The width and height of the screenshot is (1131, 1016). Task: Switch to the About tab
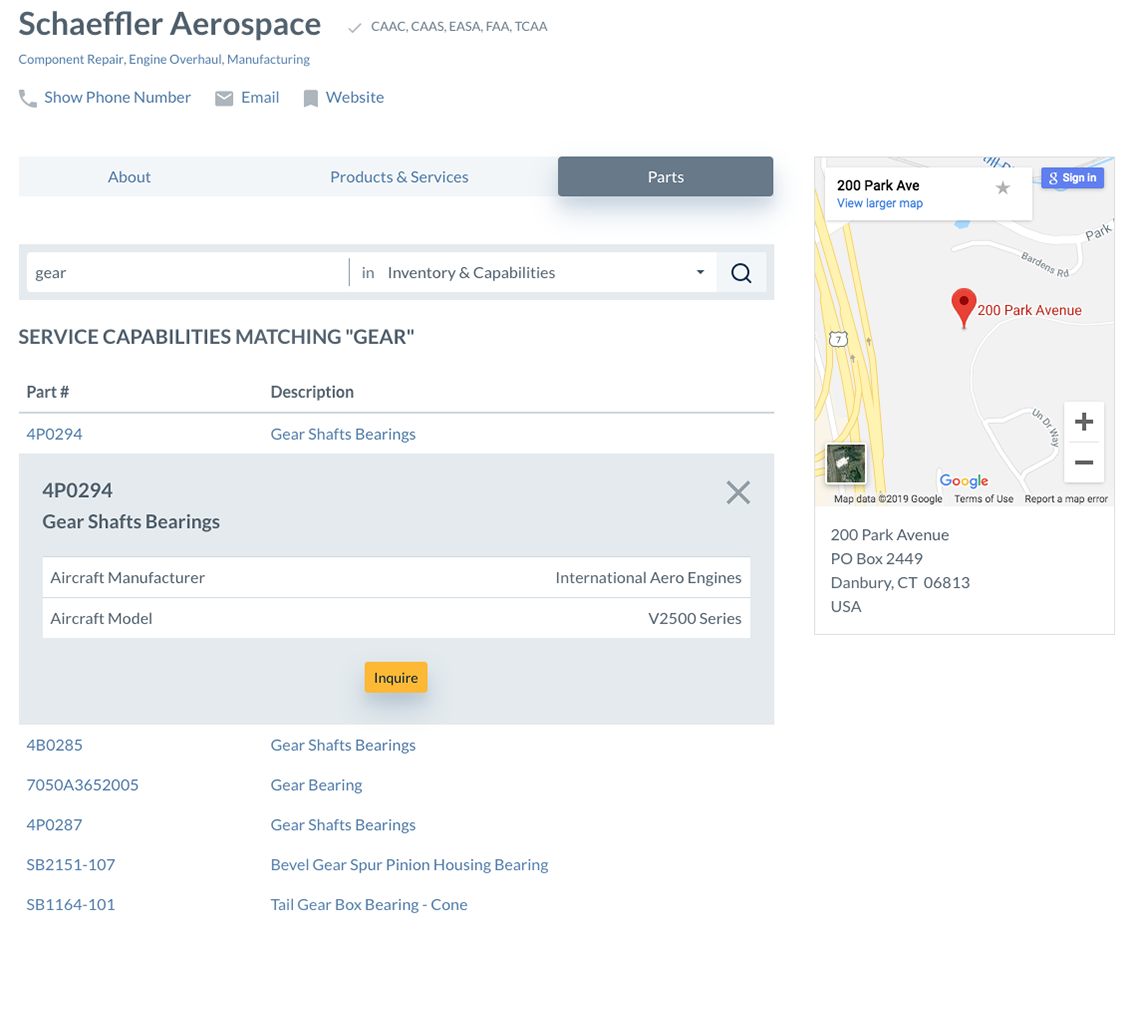coord(129,177)
